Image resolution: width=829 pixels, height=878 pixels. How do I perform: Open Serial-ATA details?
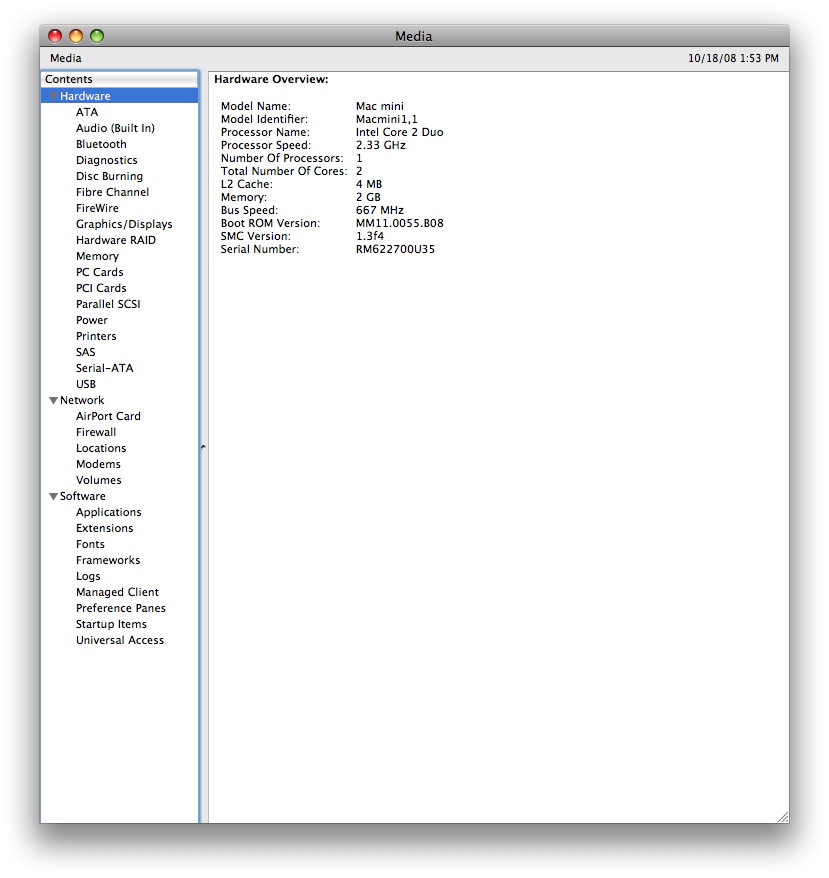104,368
